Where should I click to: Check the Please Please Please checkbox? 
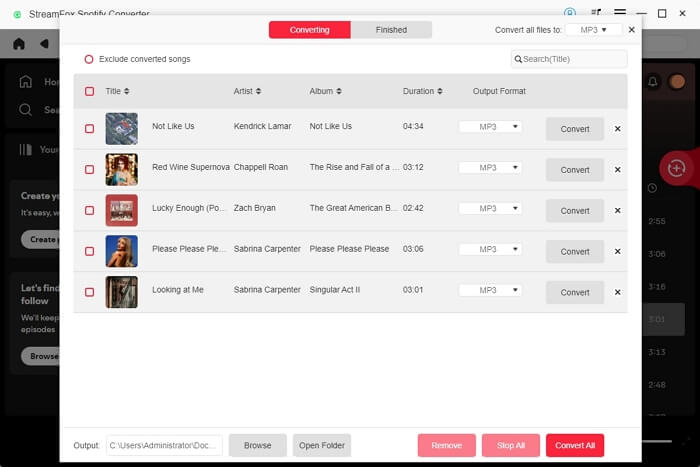pyautogui.click(x=89, y=251)
